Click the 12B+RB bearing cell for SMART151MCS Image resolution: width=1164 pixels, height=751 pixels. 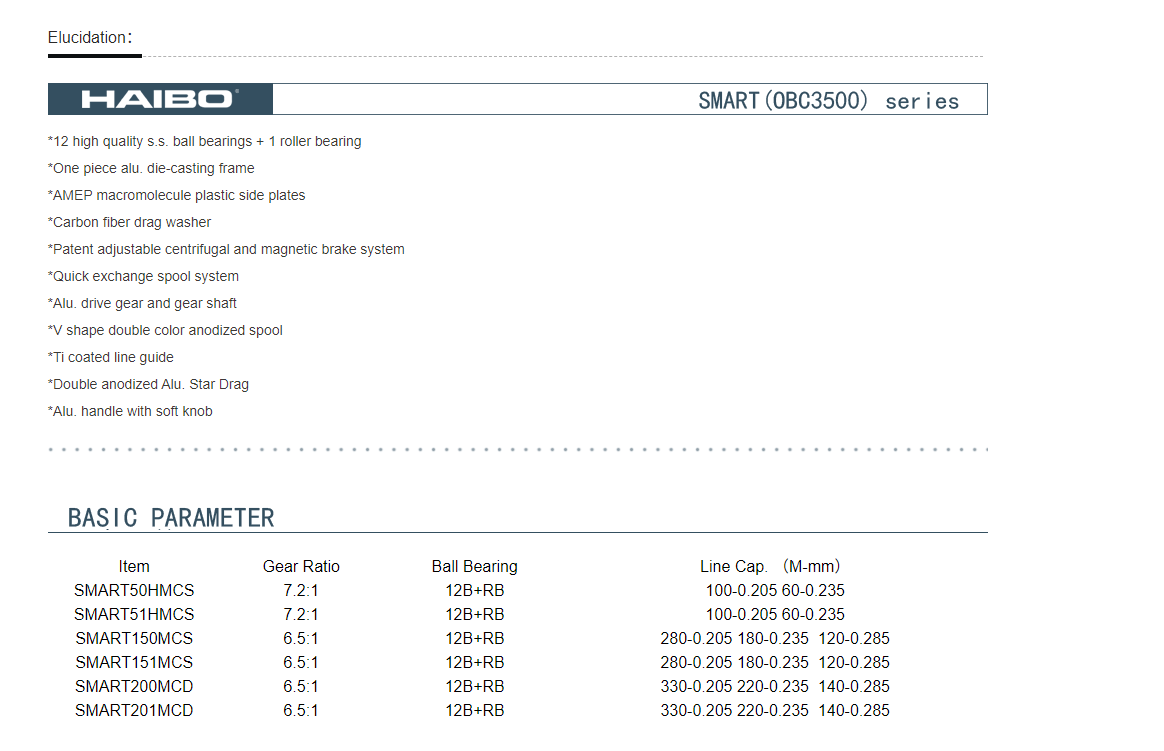(x=474, y=662)
